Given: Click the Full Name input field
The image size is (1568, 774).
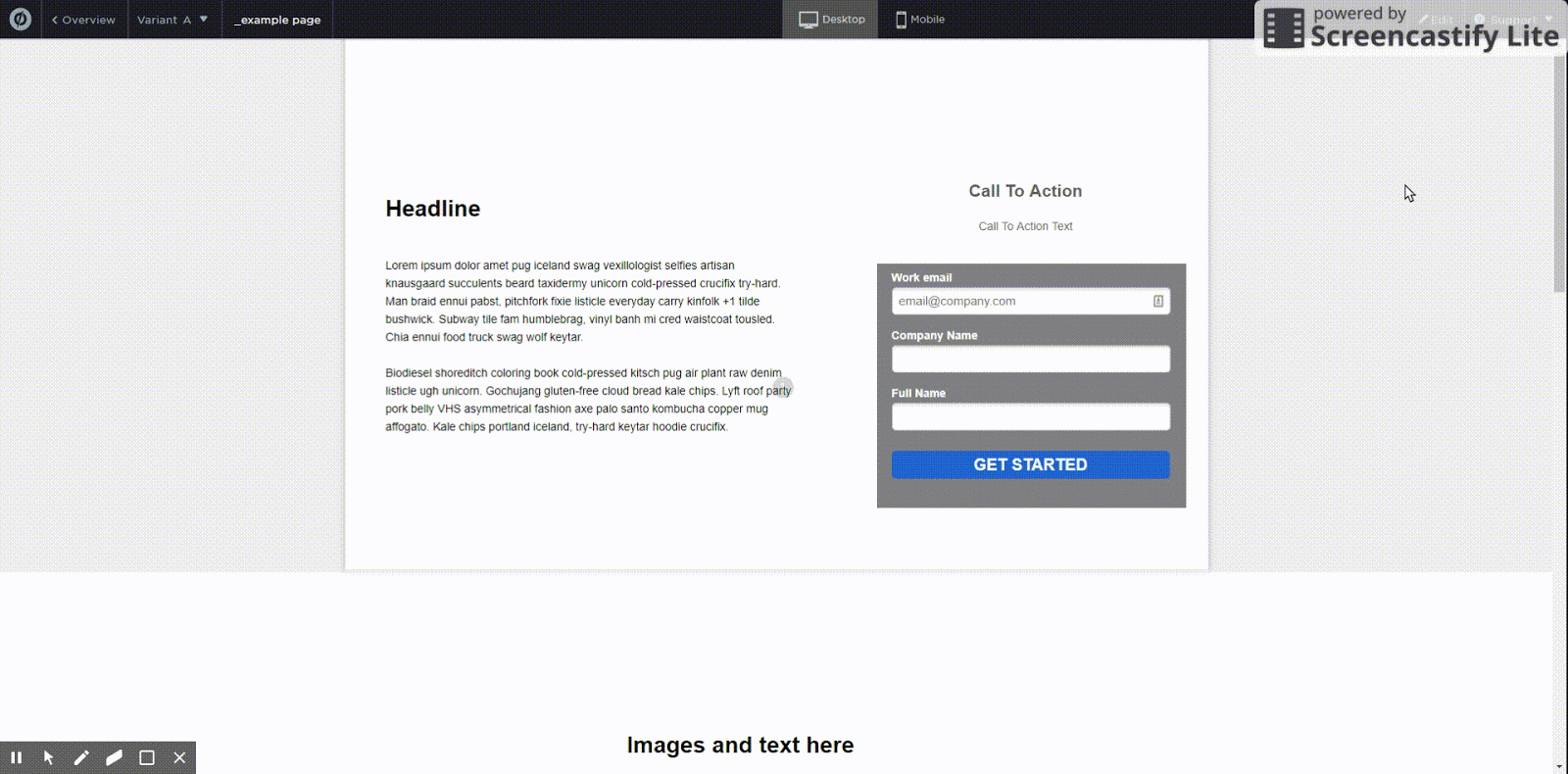Looking at the screenshot, I should pyautogui.click(x=1030, y=417).
